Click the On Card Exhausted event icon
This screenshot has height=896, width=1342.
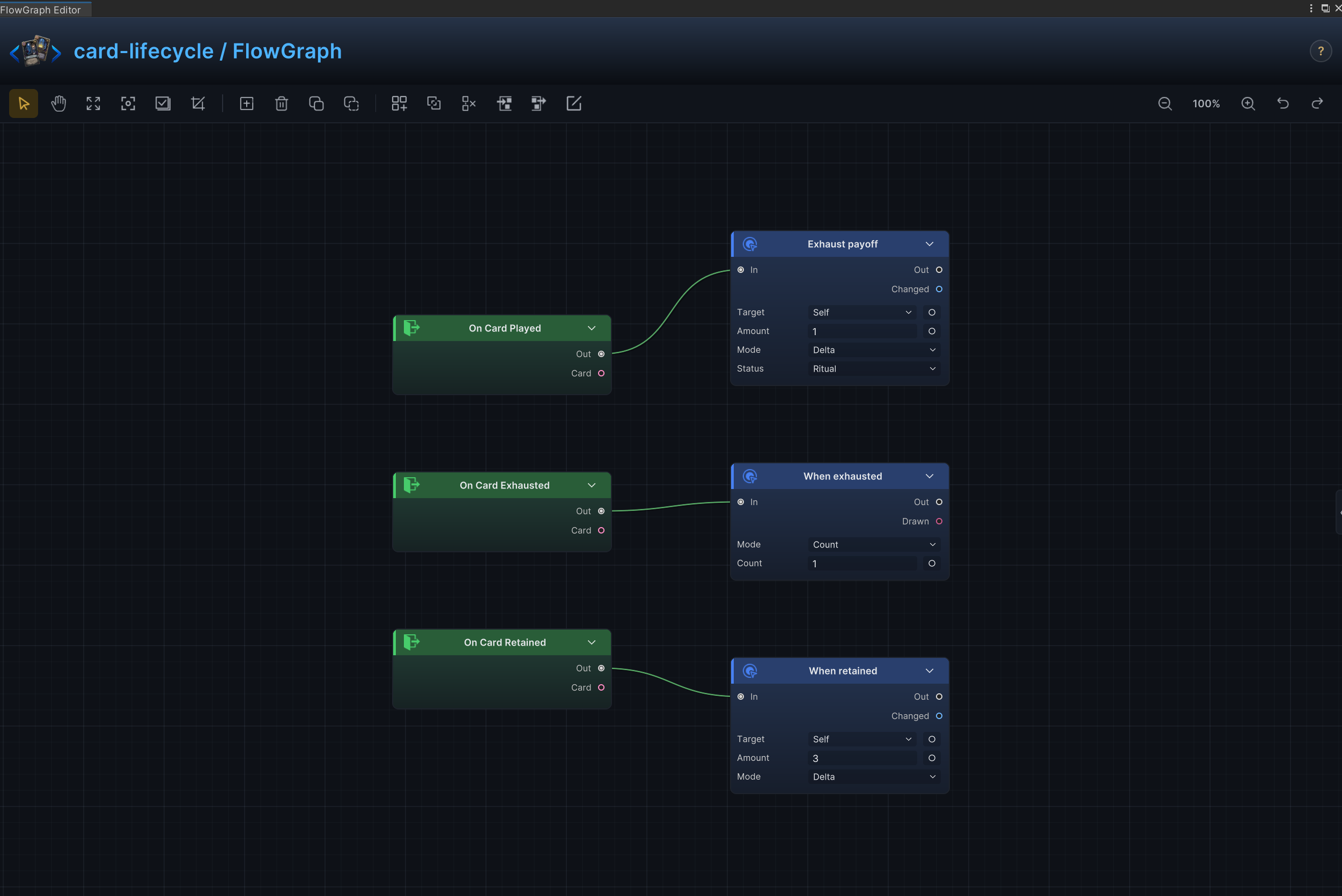click(411, 485)
